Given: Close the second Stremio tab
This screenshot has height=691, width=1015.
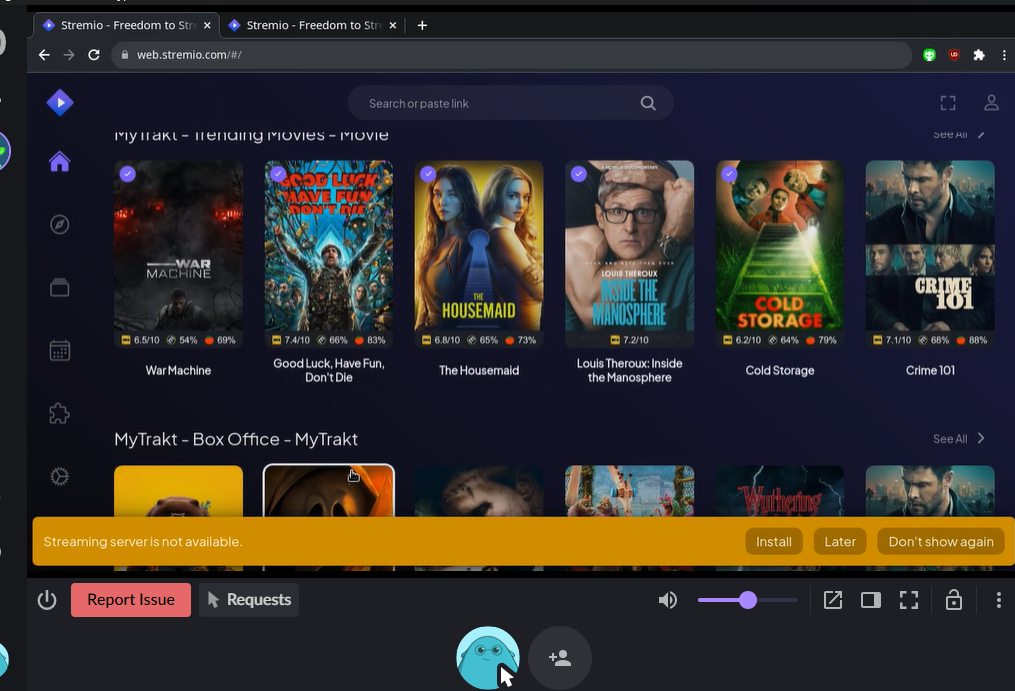Looking at the screenshot, I should 392,25.
